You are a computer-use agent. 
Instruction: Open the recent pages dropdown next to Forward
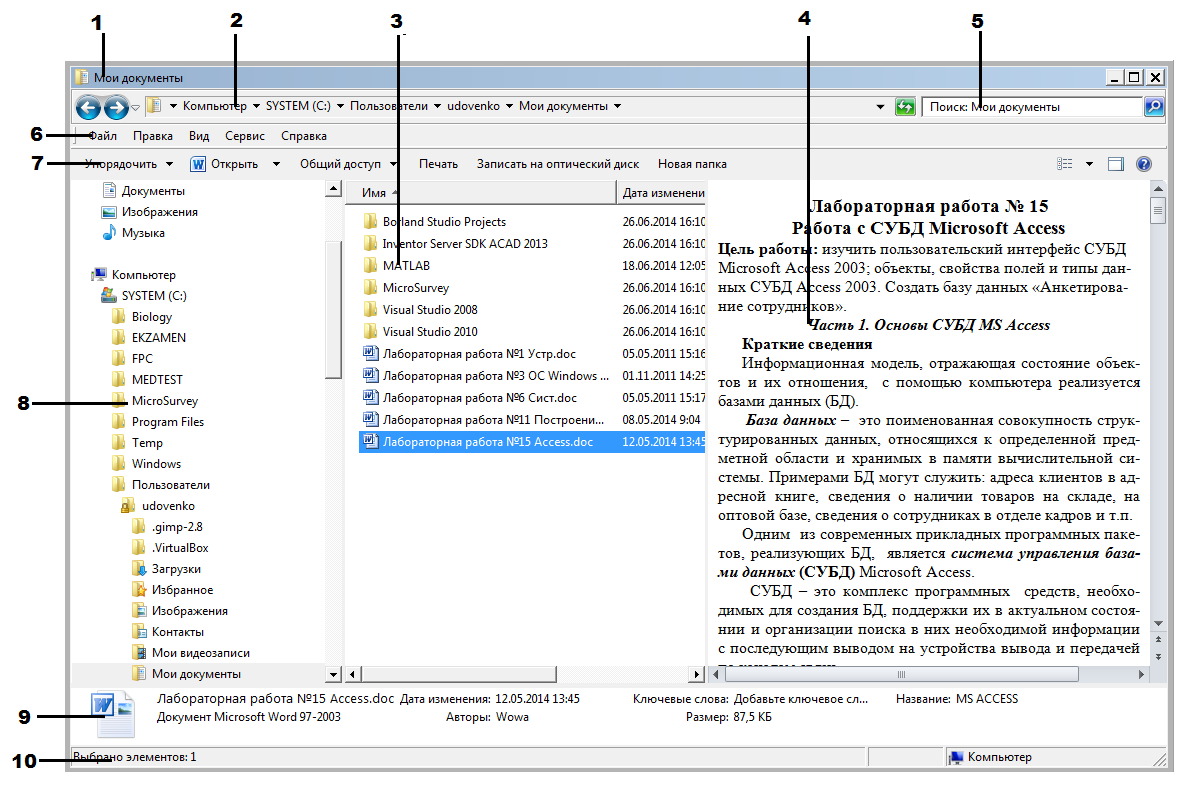[x=136, y=107]
